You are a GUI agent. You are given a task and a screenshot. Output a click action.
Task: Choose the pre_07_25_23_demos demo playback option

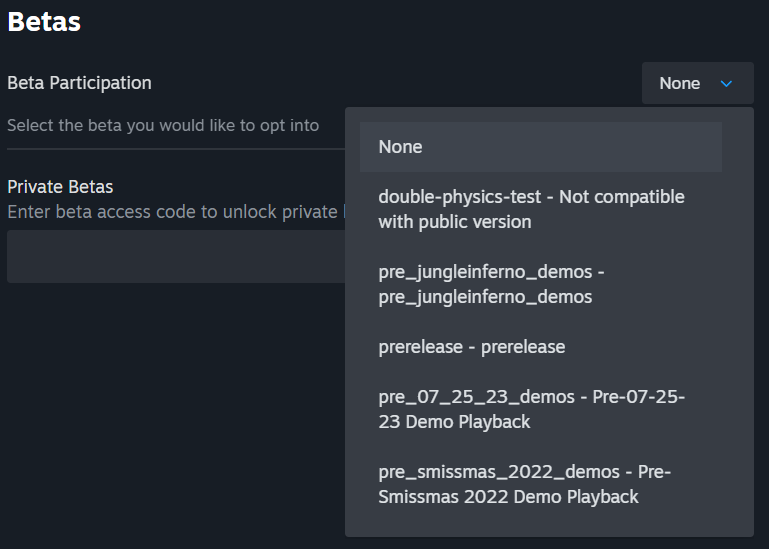(x=531, y=409)
